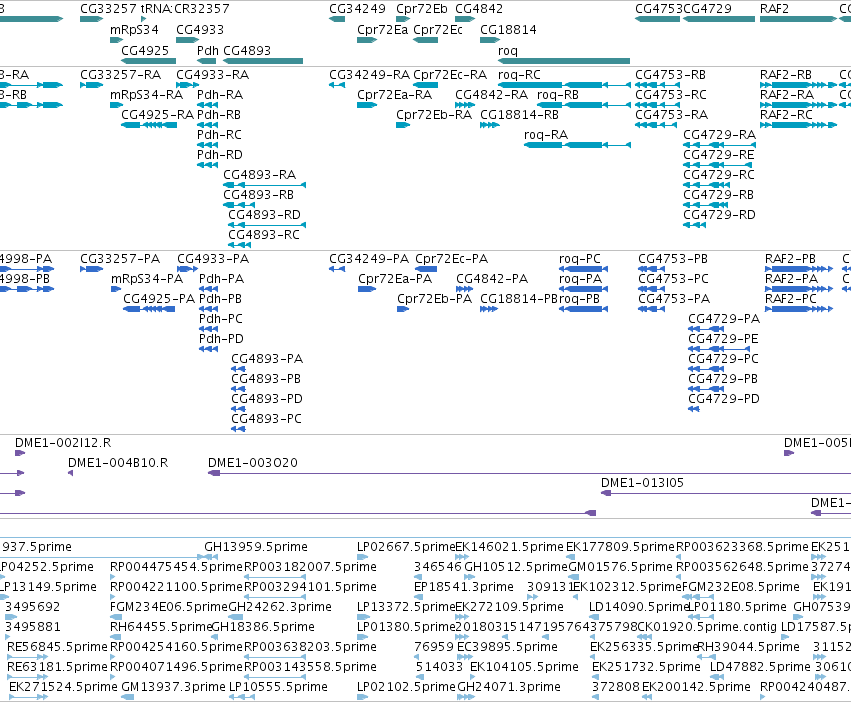Select protein CG33257-PA

(120, 258)
